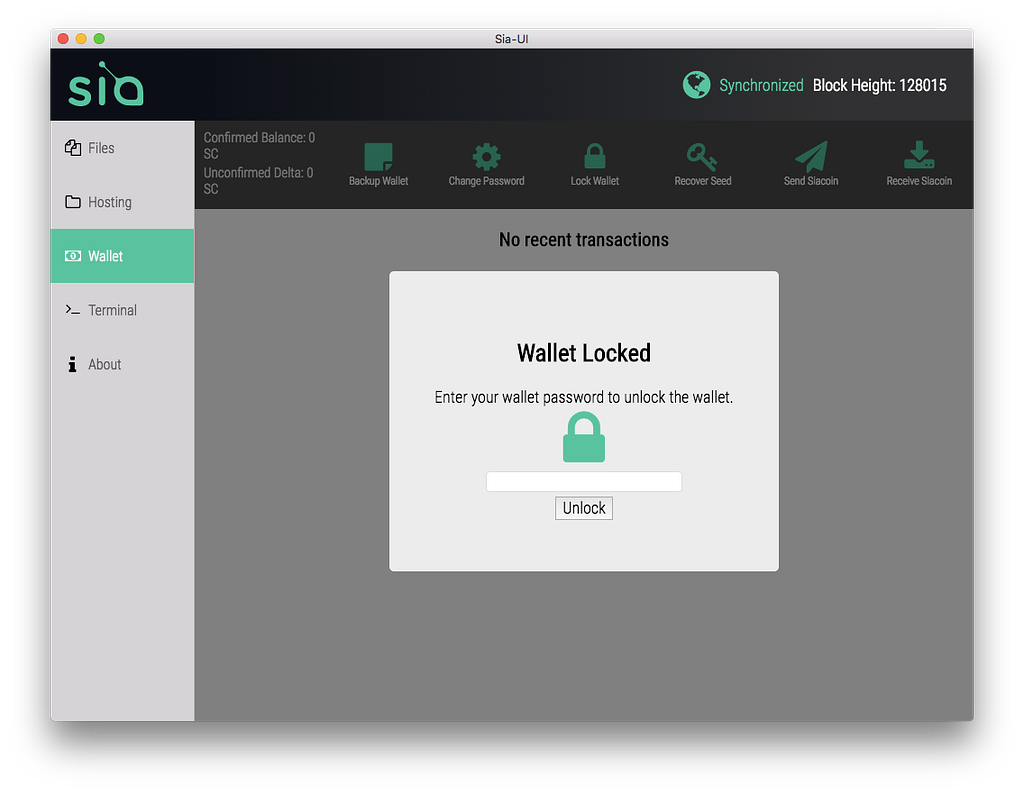The height and width of the screenshot is (793, 1024).
Task: Click the Sia-UI window title
Action: click(511, 39)
